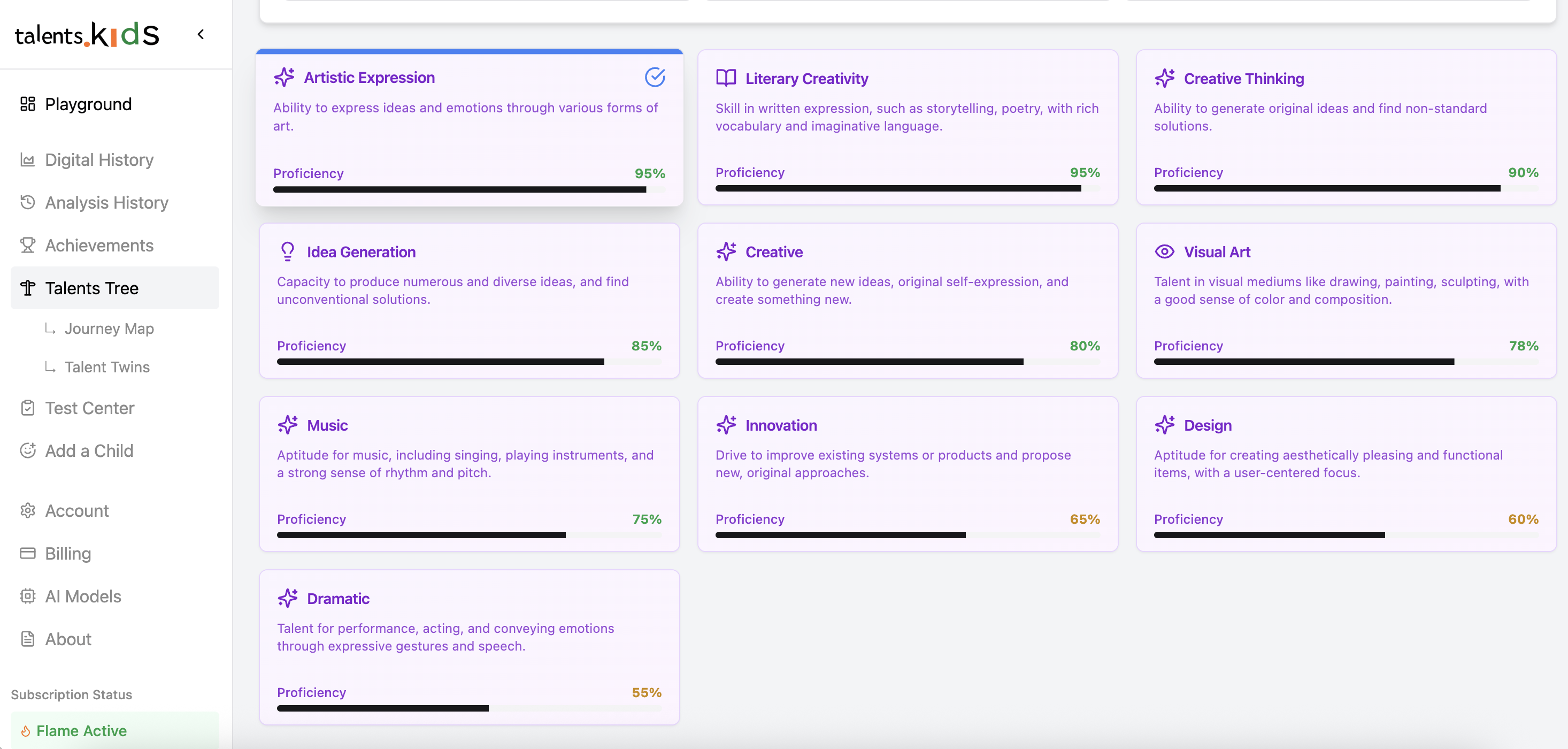Click the Literary Creativity proficiency bar
Screen dimensions: 1568x749
(908, 188)
